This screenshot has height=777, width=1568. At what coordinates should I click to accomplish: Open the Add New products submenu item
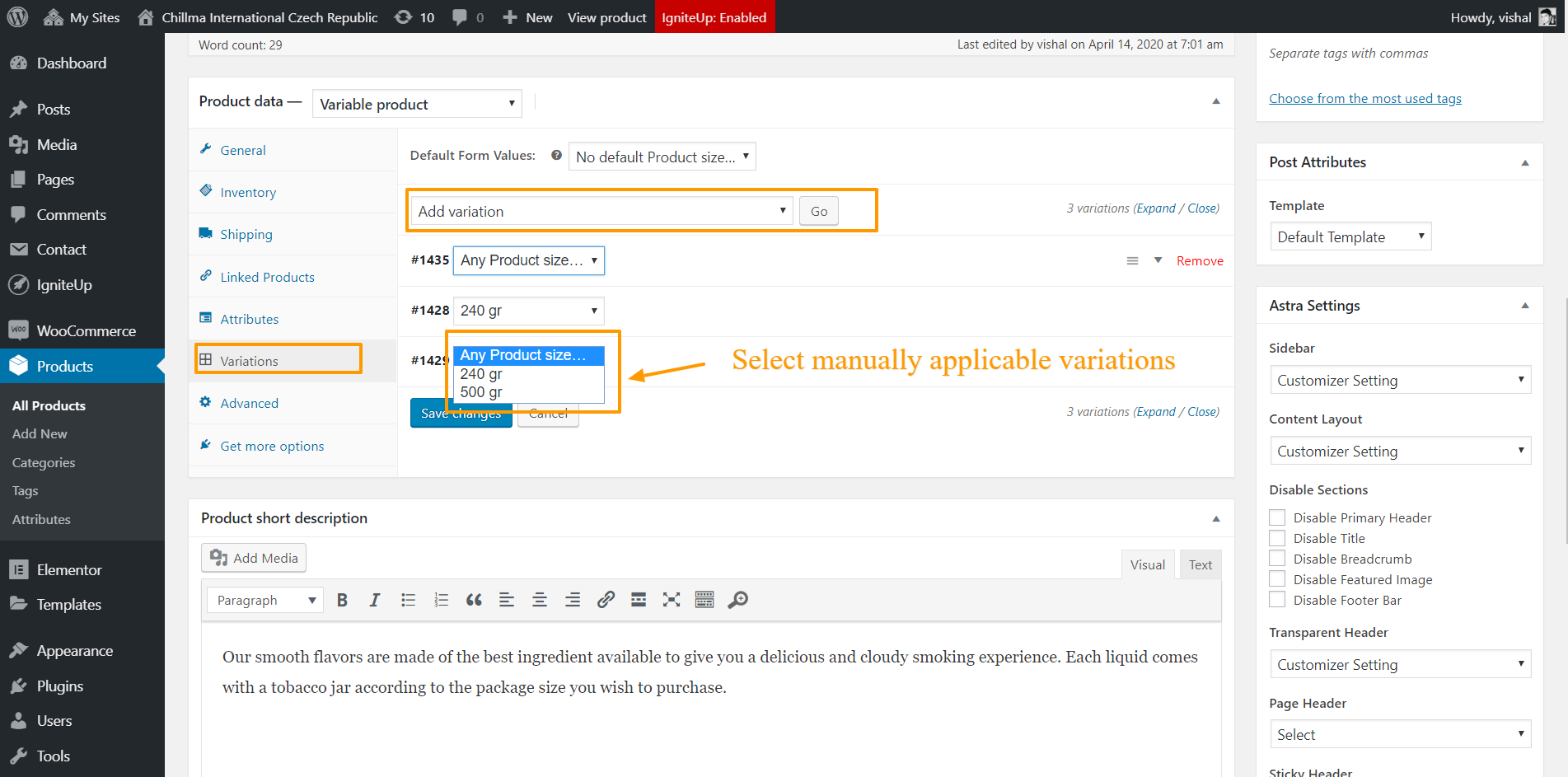(x=40, y=434)
